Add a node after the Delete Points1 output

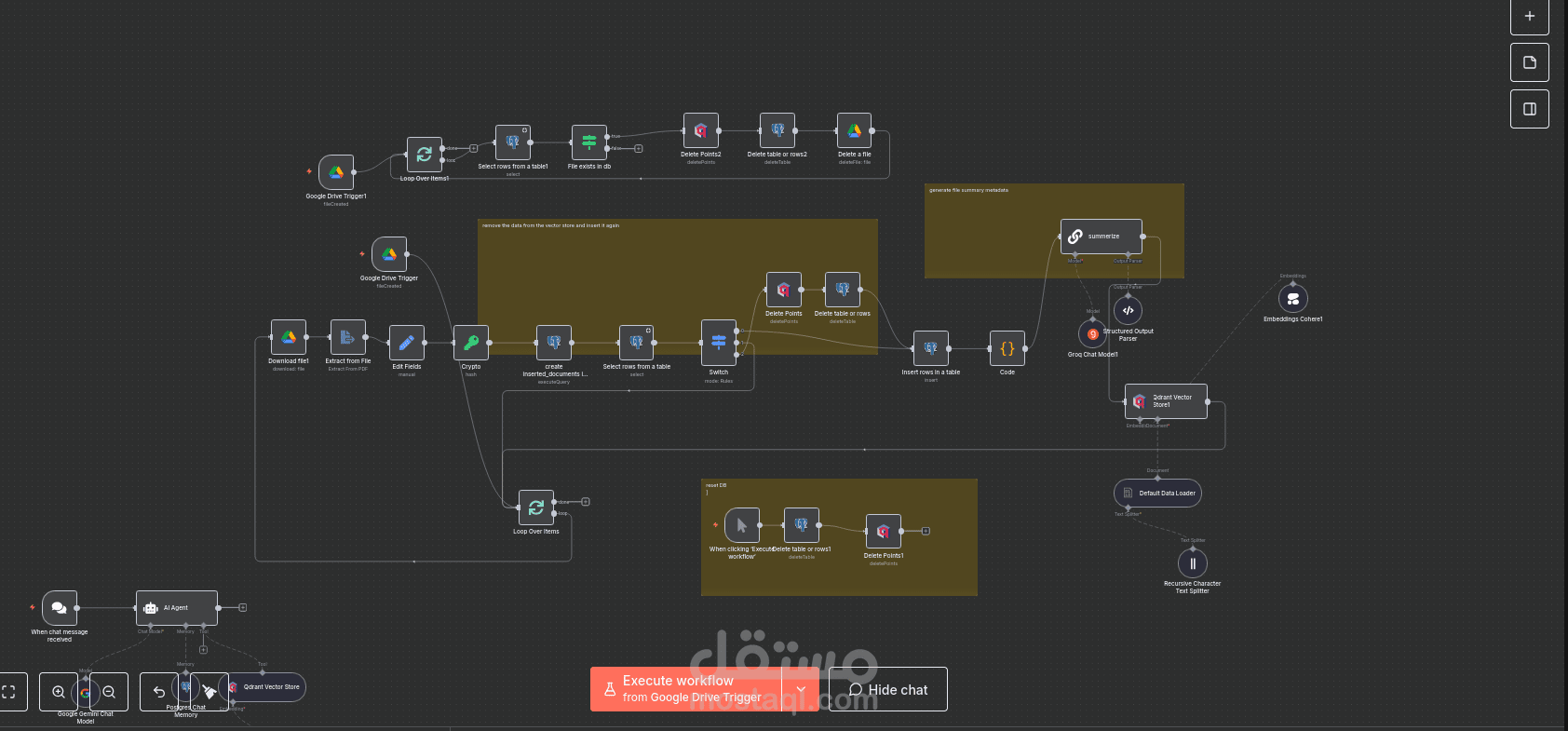pos(926,532)
